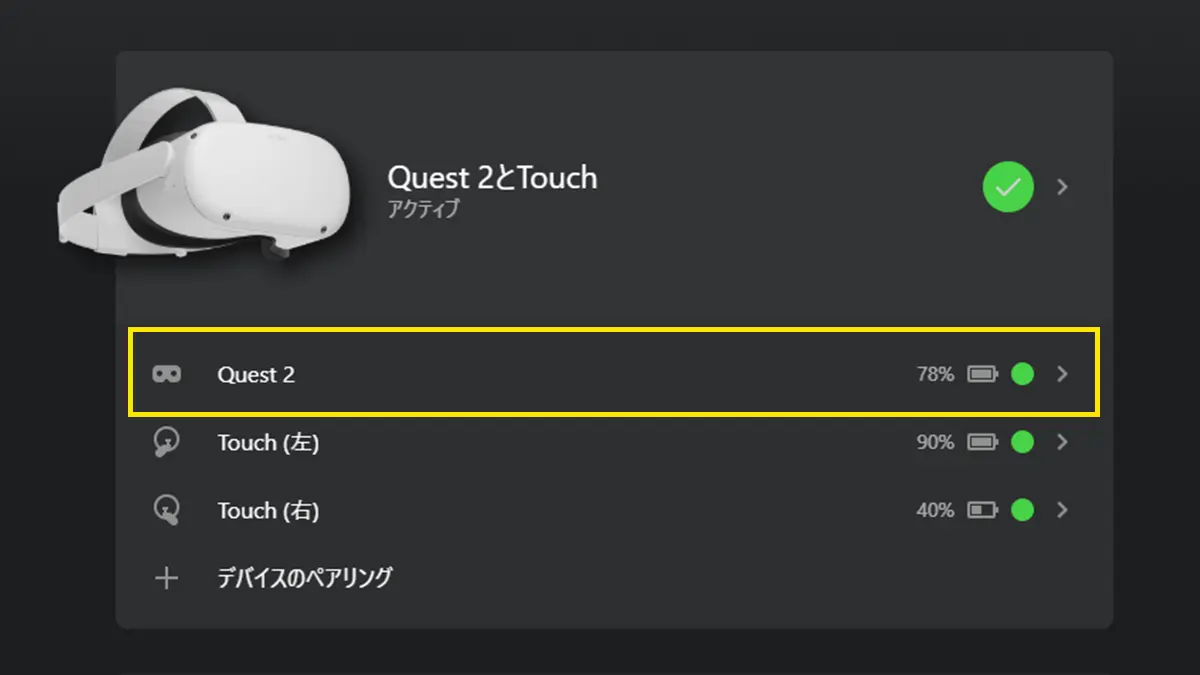Click the Quest 2 headset icon
Image resolution: width=1200 pixels, height=675 pixels.
pyautogui.click(x=166, y=374)
